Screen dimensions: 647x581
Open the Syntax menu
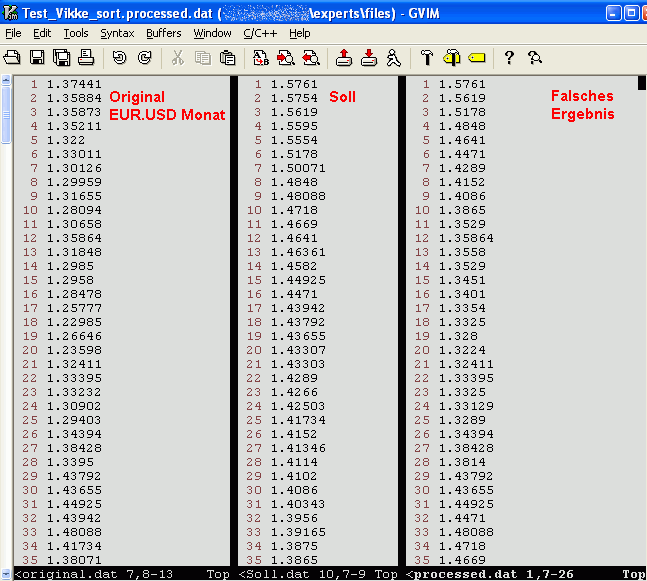coord(117,33)
